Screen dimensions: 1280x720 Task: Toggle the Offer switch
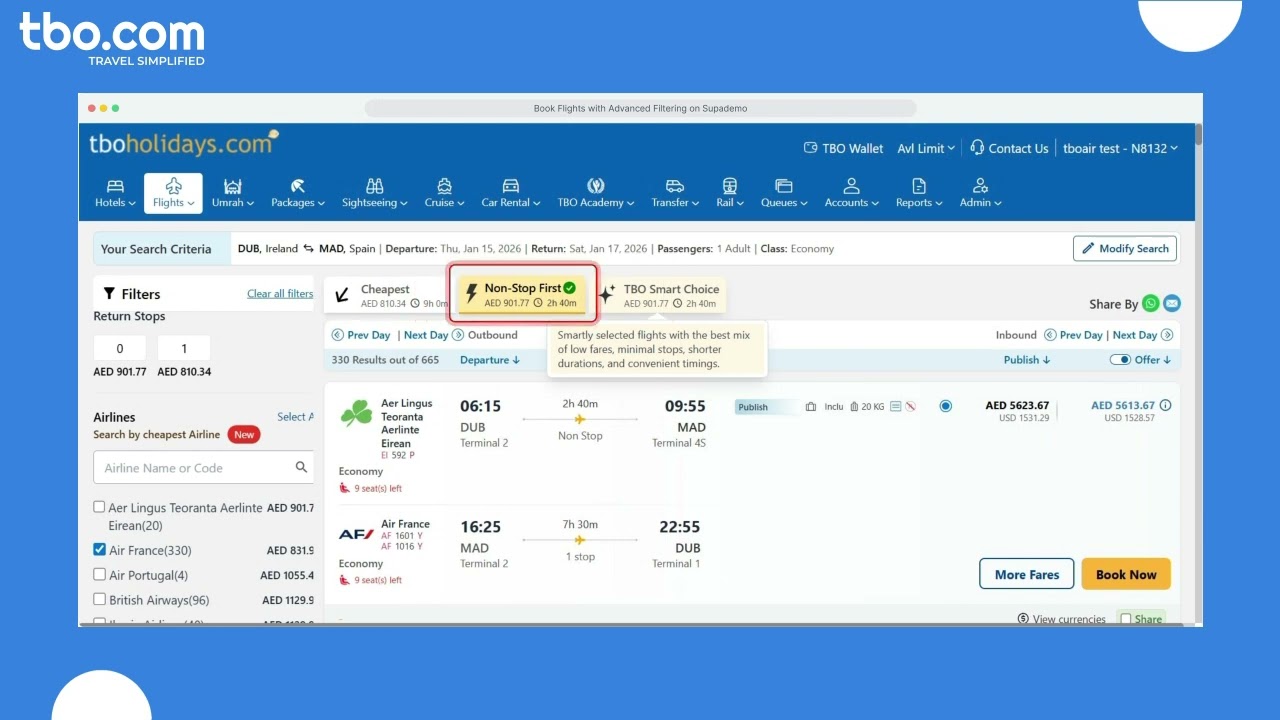(x=1120, y=359)
